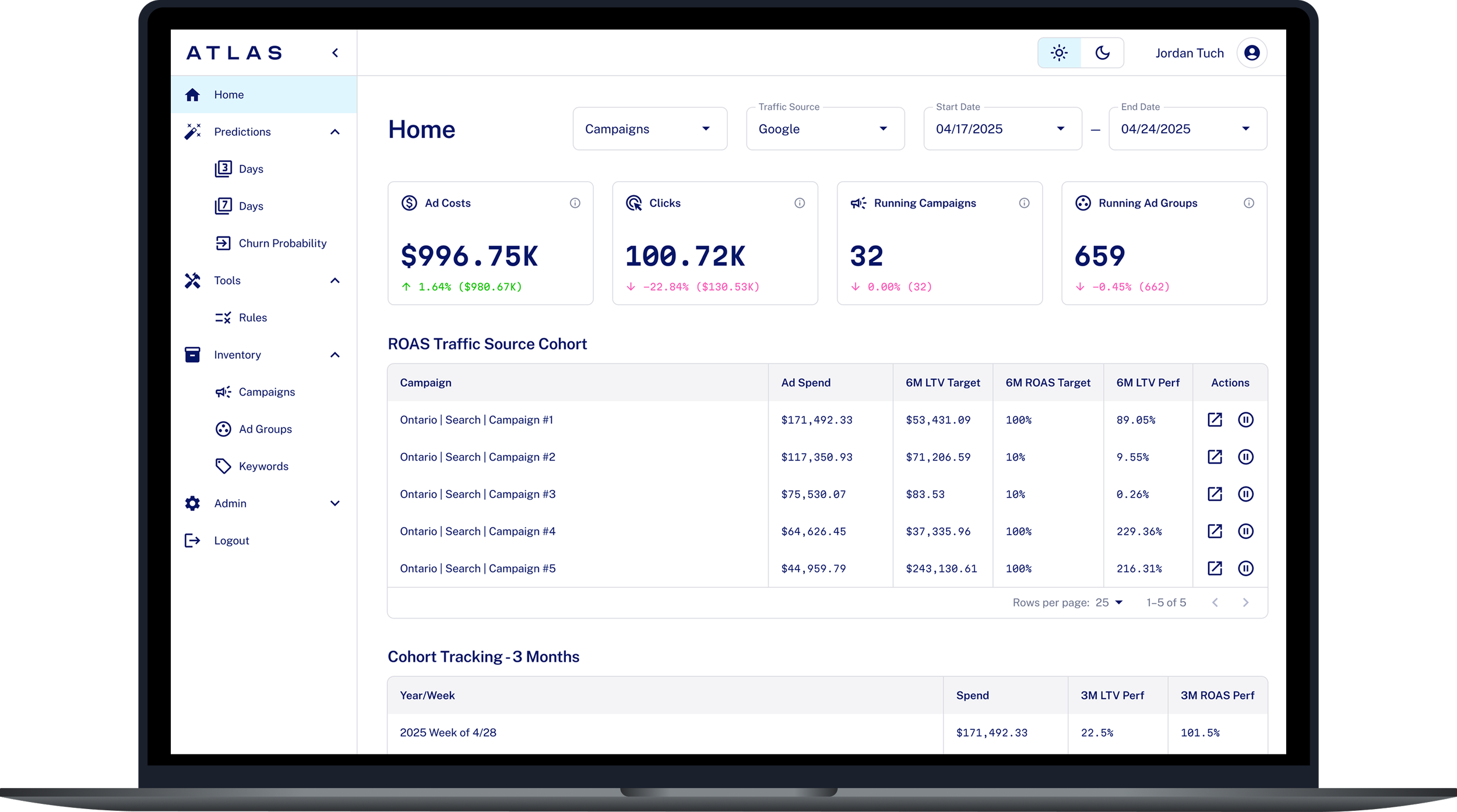1457x812 pixels.
Task: Collapse the sidebar with the chevron
Action: [335, 53]
